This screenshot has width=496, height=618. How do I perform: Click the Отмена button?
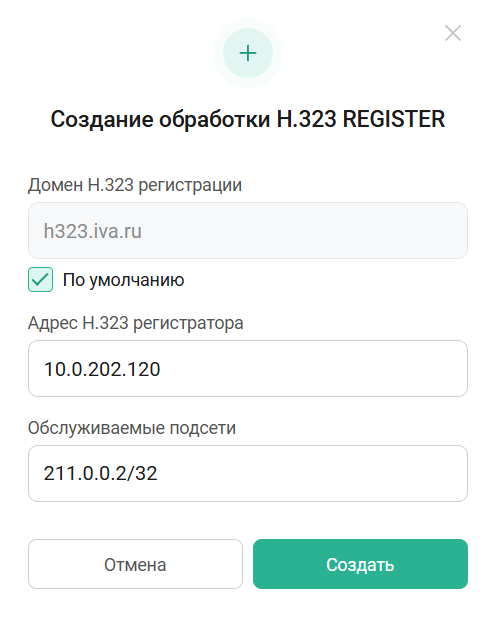pos(135,564)
